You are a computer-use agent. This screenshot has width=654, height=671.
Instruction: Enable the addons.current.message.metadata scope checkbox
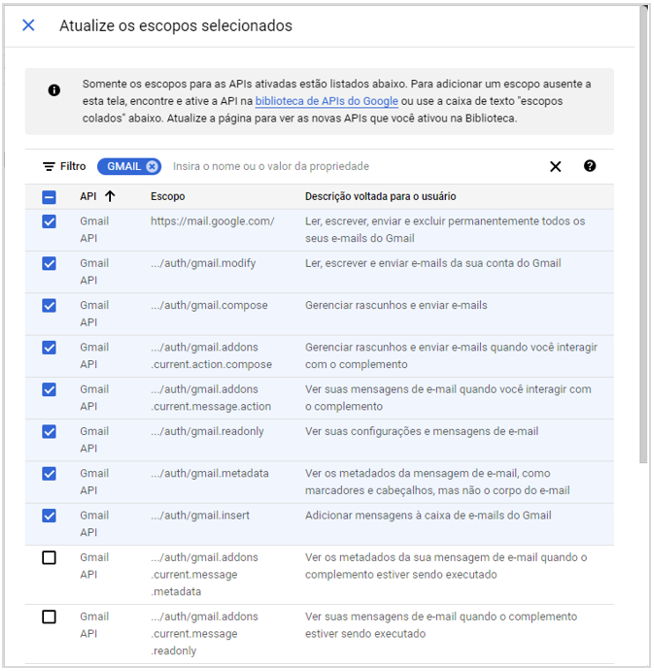click(x=49, y=558)
